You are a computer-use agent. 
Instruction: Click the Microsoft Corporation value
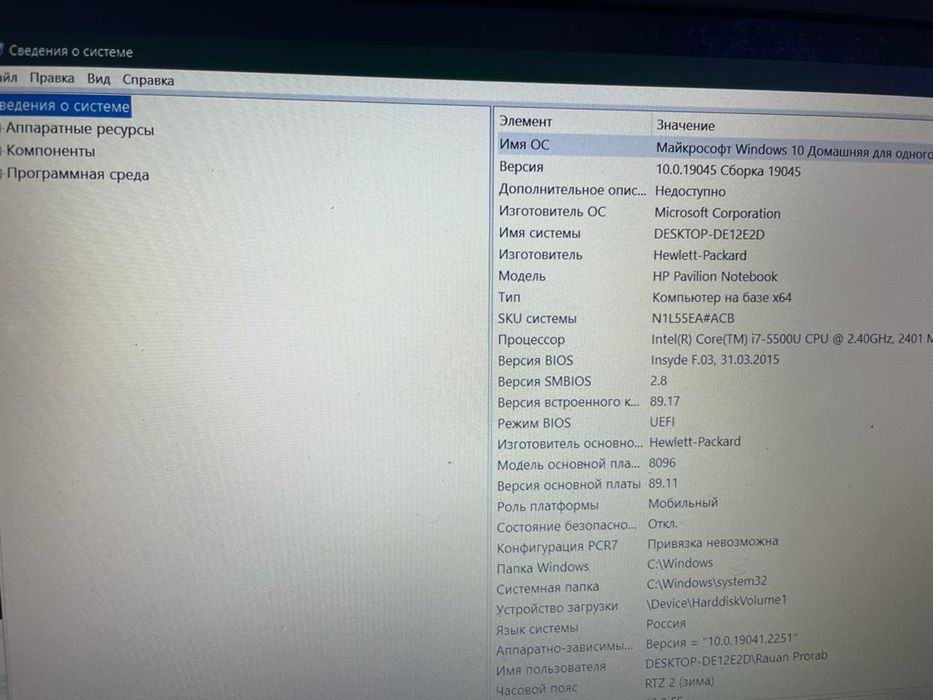point(718,213)
